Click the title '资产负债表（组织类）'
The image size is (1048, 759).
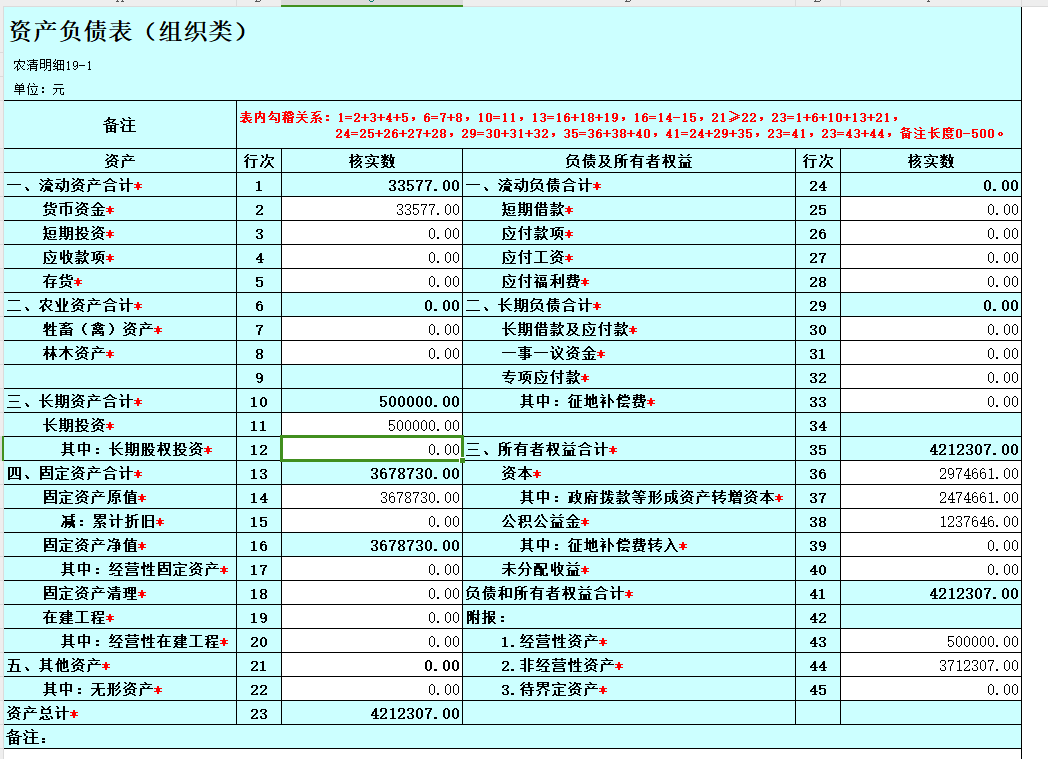click(128, 31)
